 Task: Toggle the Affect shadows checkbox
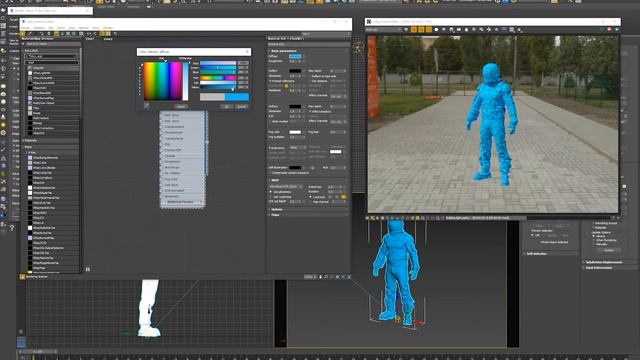click(x=310, y=111)
